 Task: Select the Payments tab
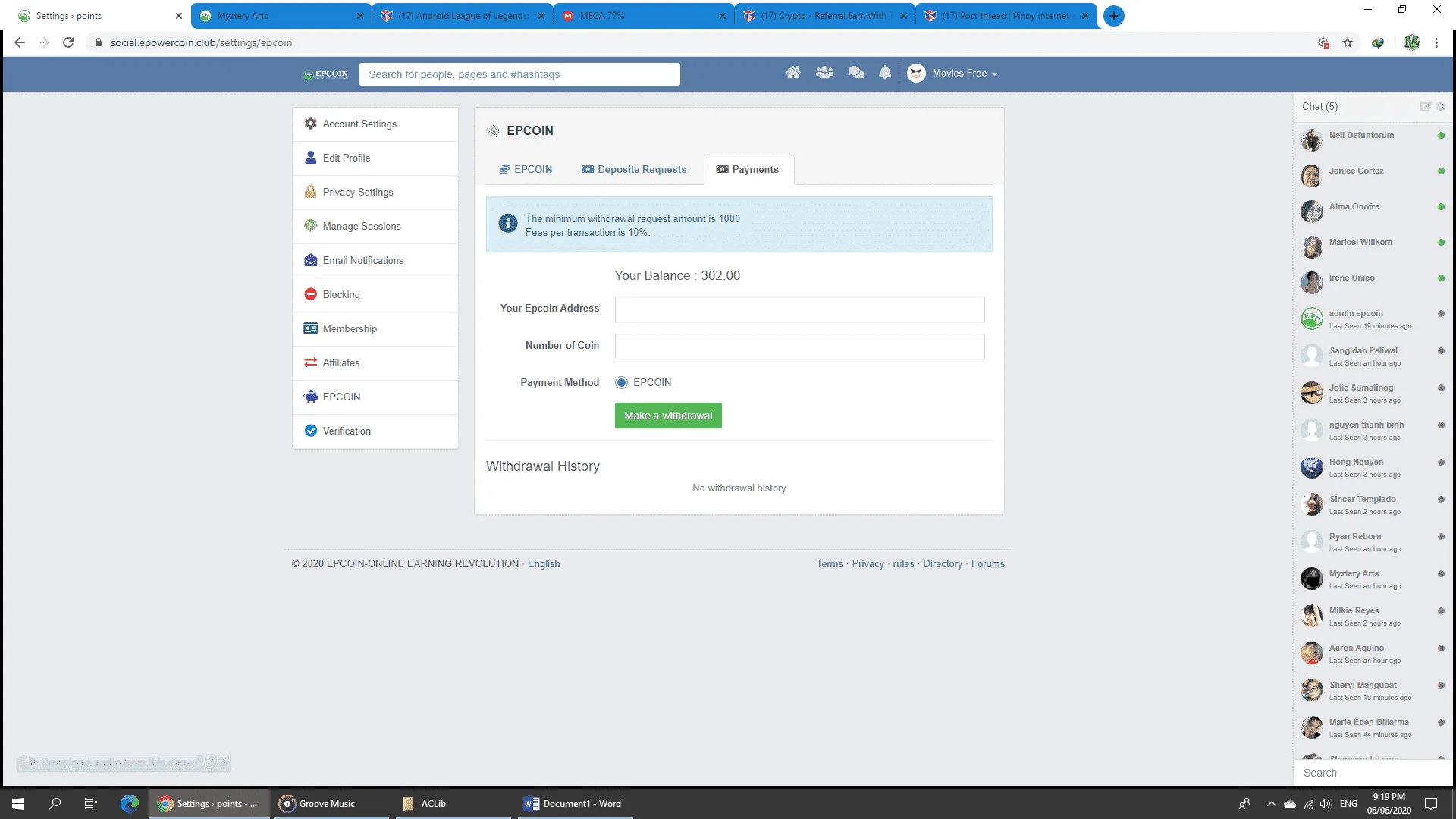pyautogui.click(x=748, y=169)
